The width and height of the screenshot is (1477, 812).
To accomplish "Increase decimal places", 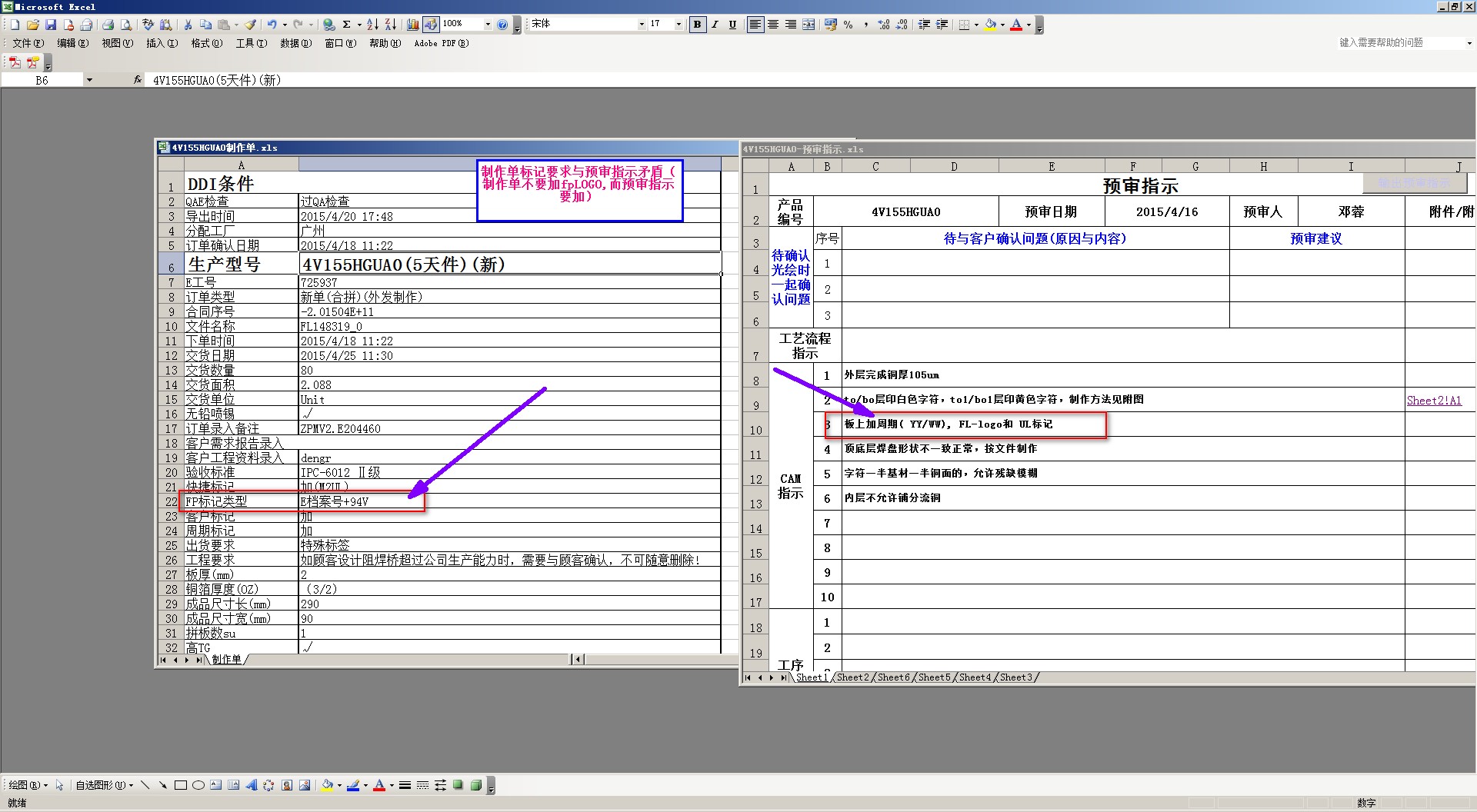I will [x=884, y=25].
